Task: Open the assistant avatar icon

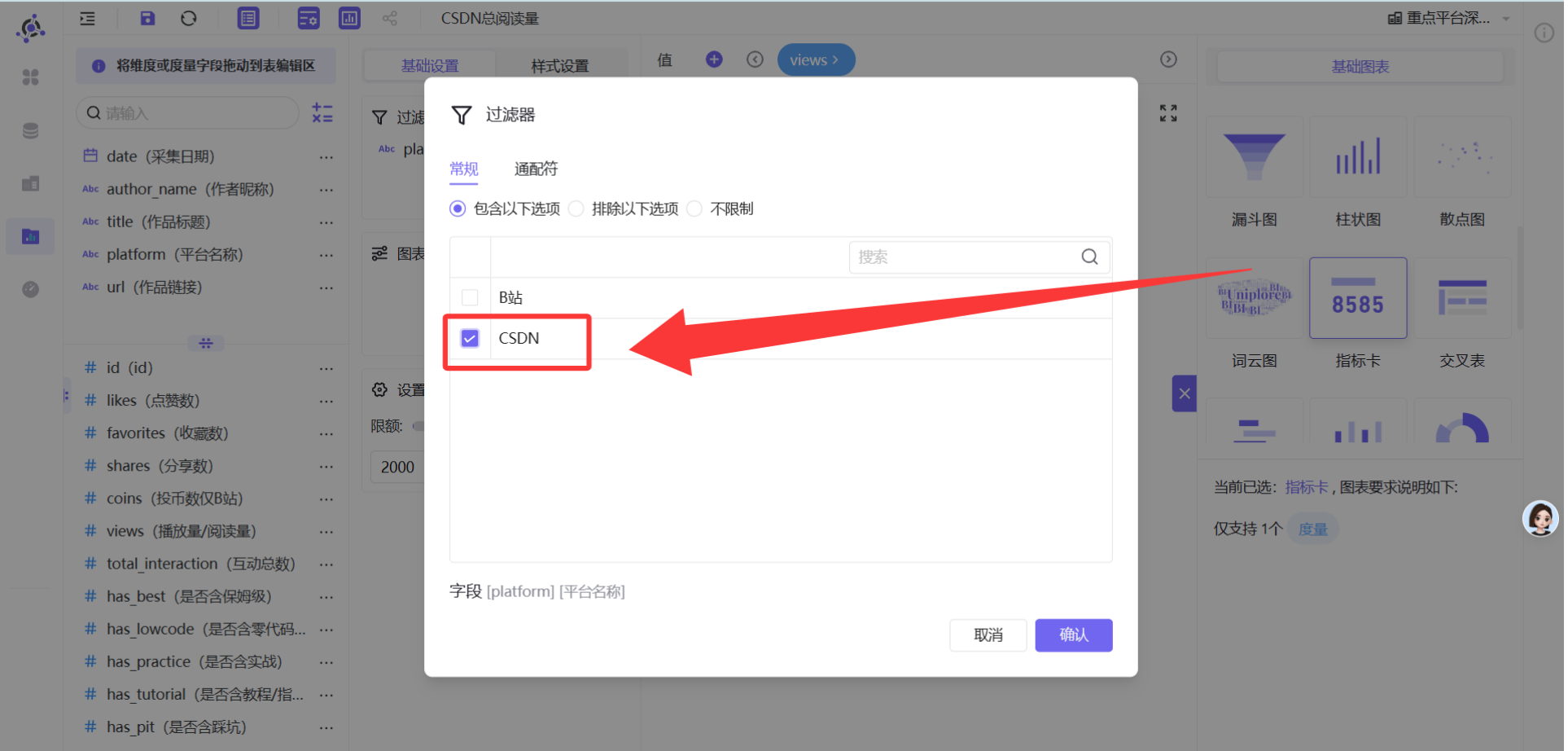Action: click(1540, 518)
